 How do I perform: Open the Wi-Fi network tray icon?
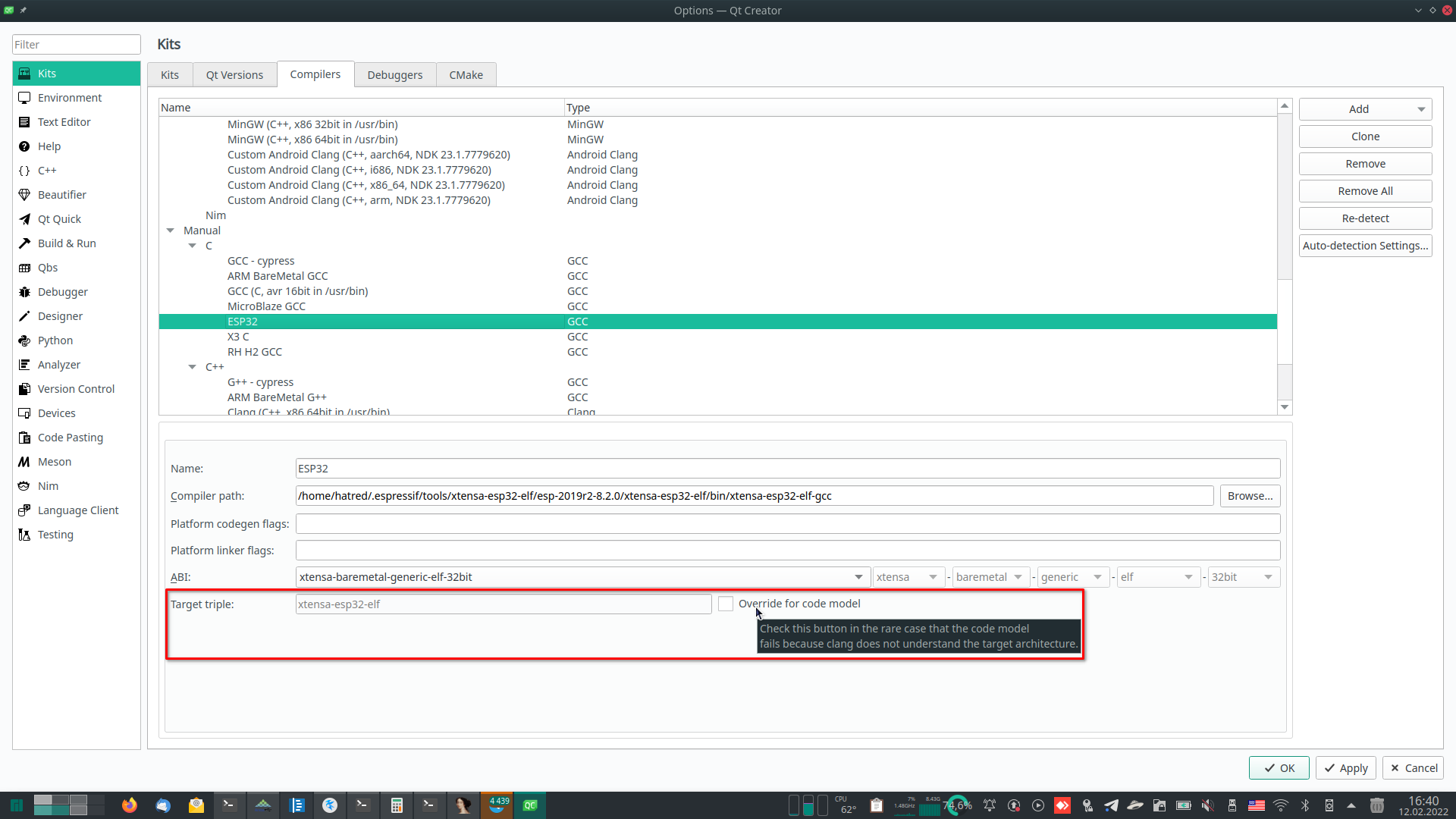coord(1281,805)
